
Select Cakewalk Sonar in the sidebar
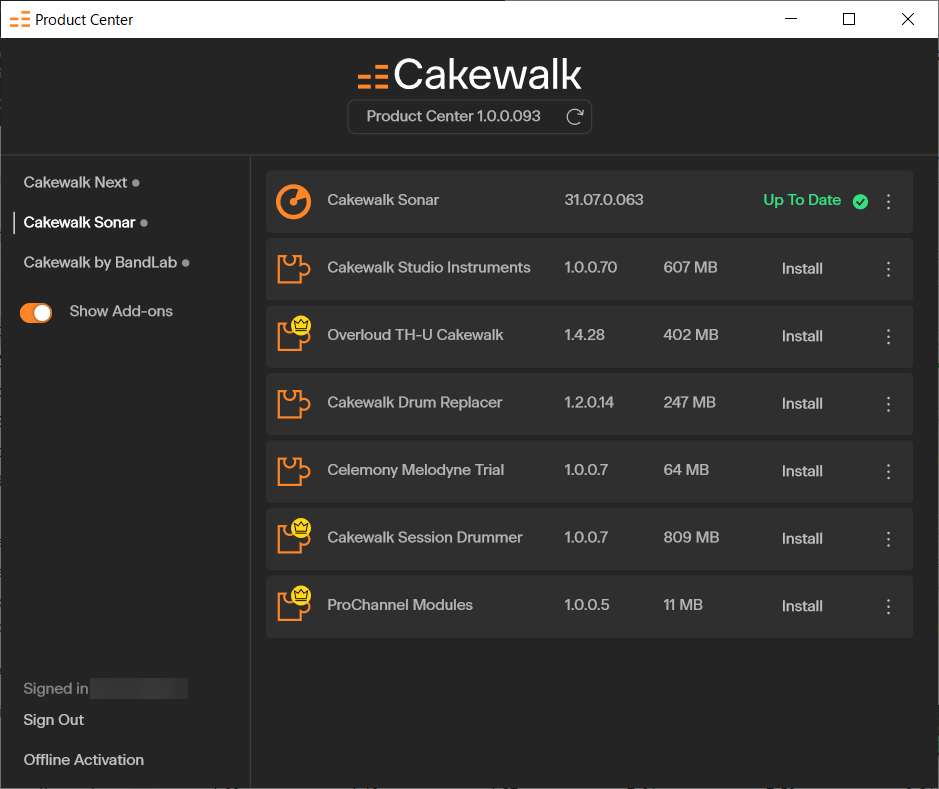[x=80, y=222]
